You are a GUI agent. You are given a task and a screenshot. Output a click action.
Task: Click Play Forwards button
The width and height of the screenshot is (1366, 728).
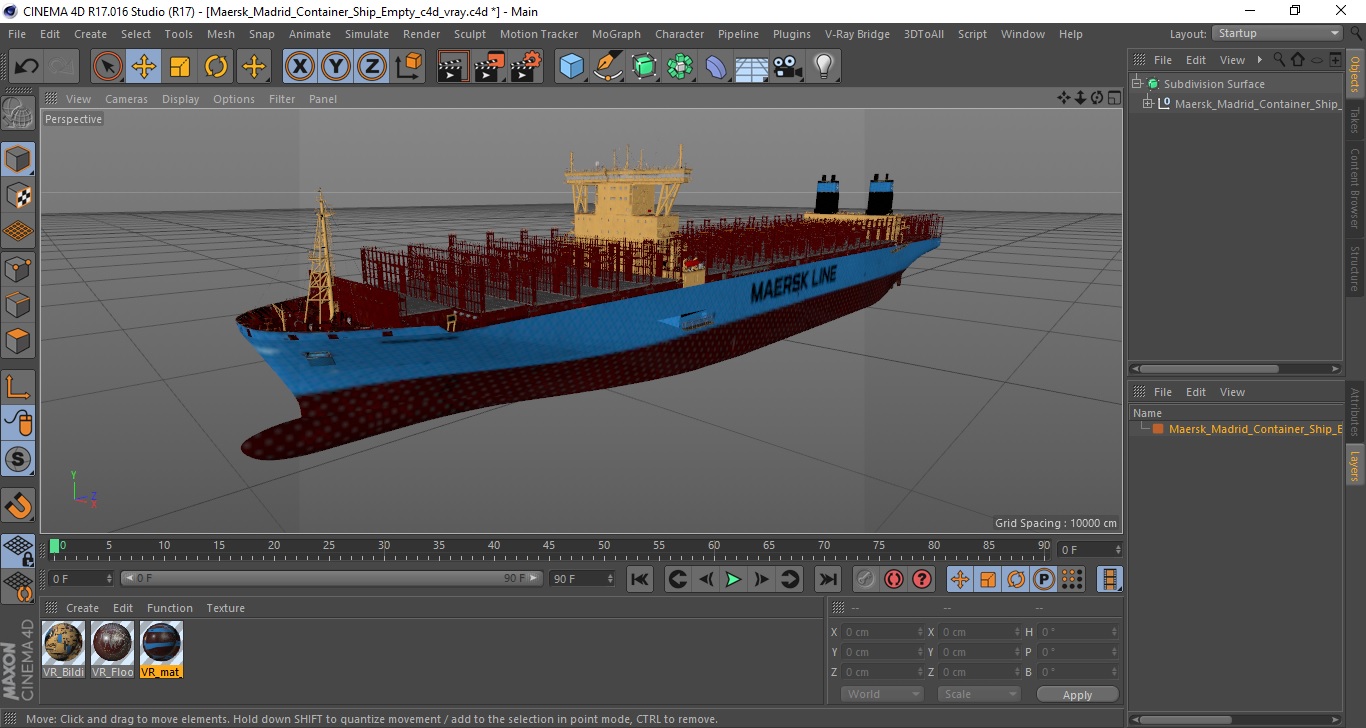tap(733, 579)
